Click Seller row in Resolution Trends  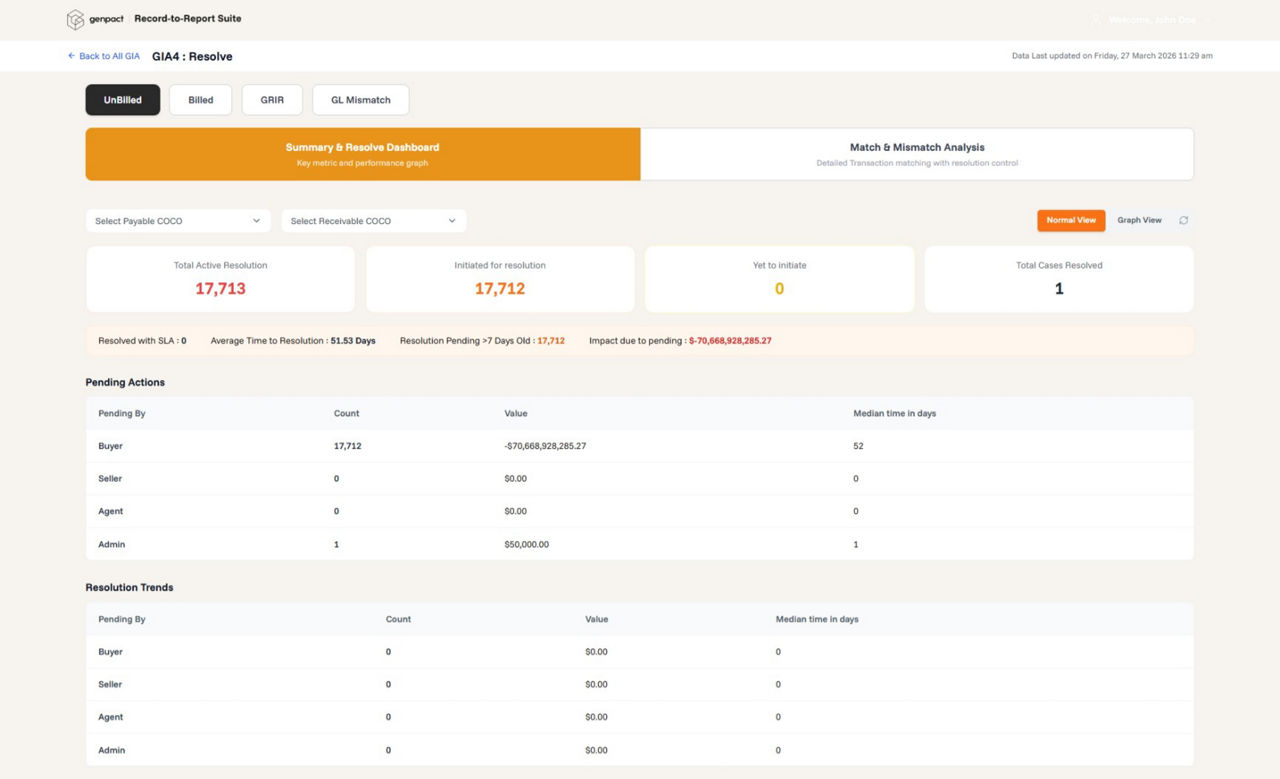pos(640,685)
